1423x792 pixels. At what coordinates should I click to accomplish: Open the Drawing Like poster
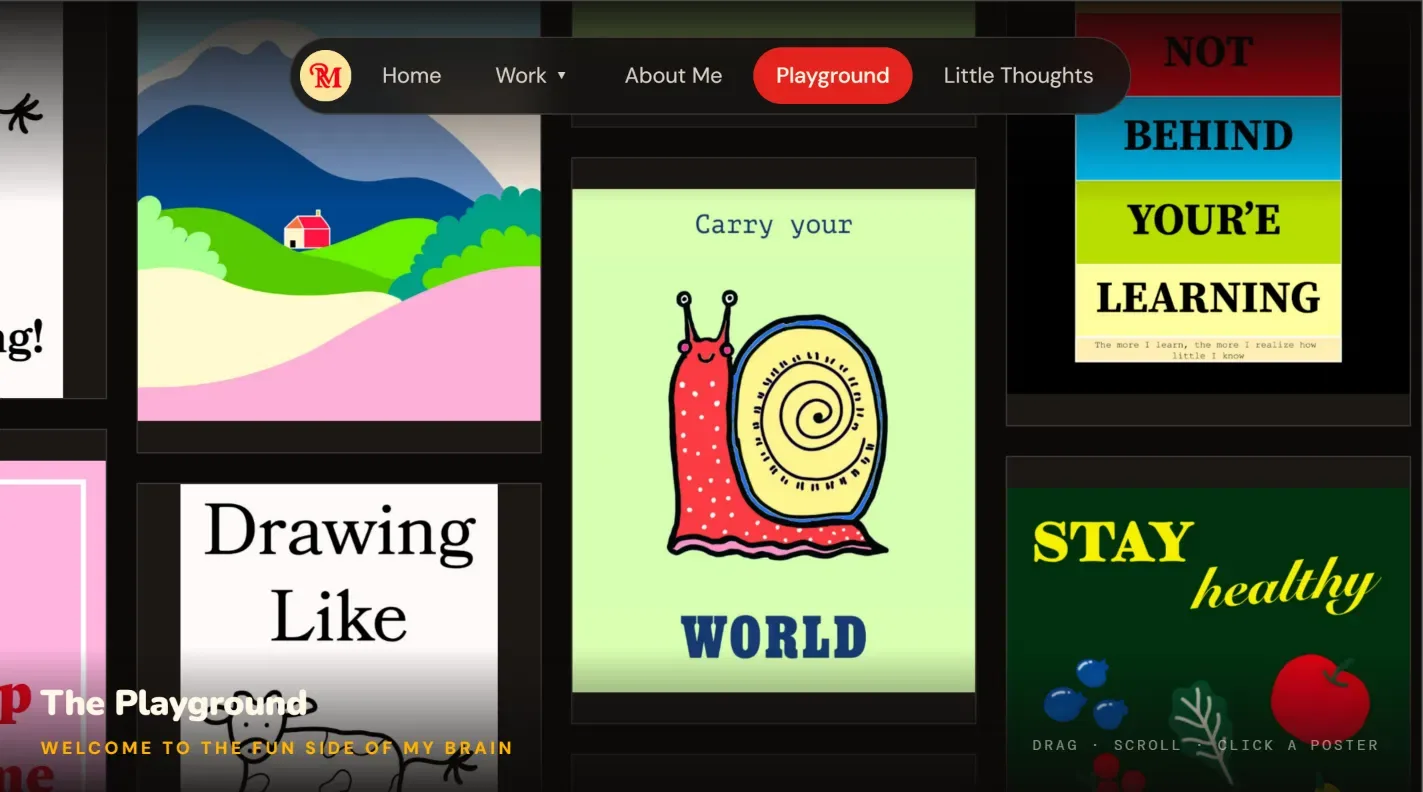click(339, 638)
